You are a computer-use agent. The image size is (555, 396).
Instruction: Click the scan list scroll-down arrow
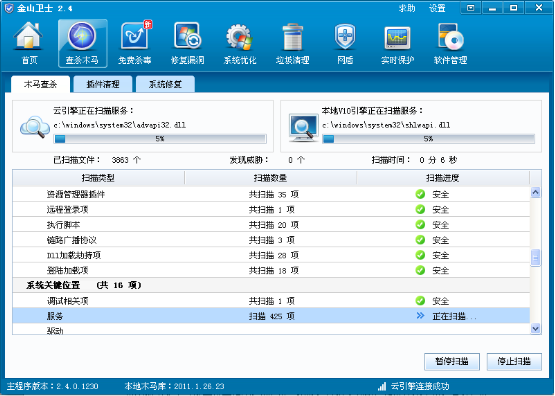point(535,329)
